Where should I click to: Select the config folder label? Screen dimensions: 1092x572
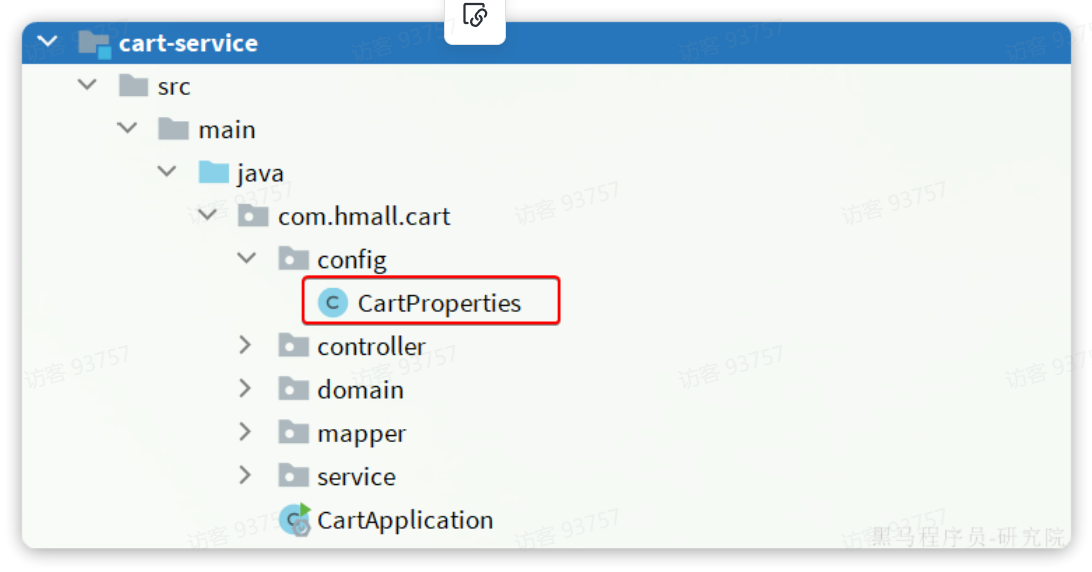coord(352,260)
